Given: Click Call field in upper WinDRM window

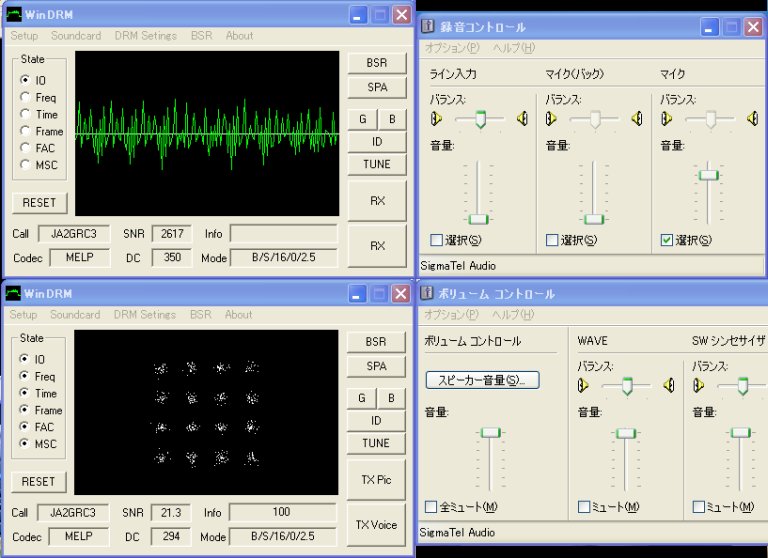Looking at the screenshot, I should tap(74, 234).
